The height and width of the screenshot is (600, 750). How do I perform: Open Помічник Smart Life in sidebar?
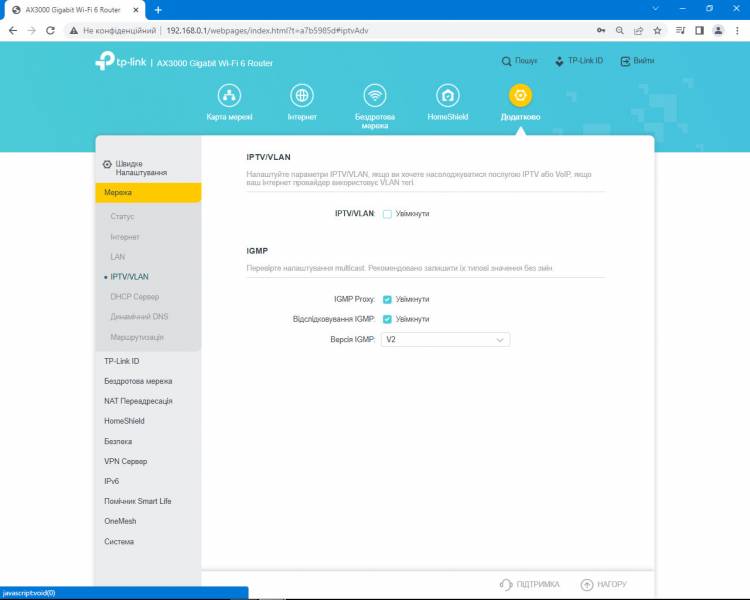[138, 501]
